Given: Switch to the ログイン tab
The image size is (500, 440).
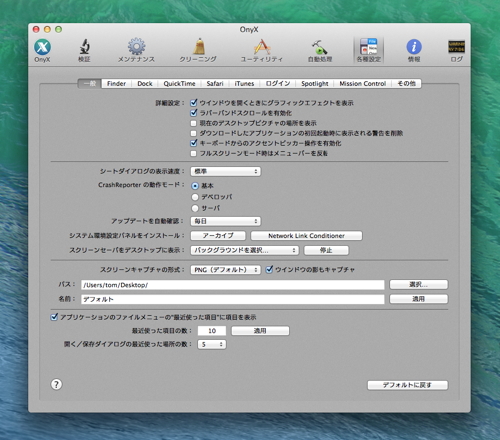Looking at the screenshot, I should tap(278, 83).
